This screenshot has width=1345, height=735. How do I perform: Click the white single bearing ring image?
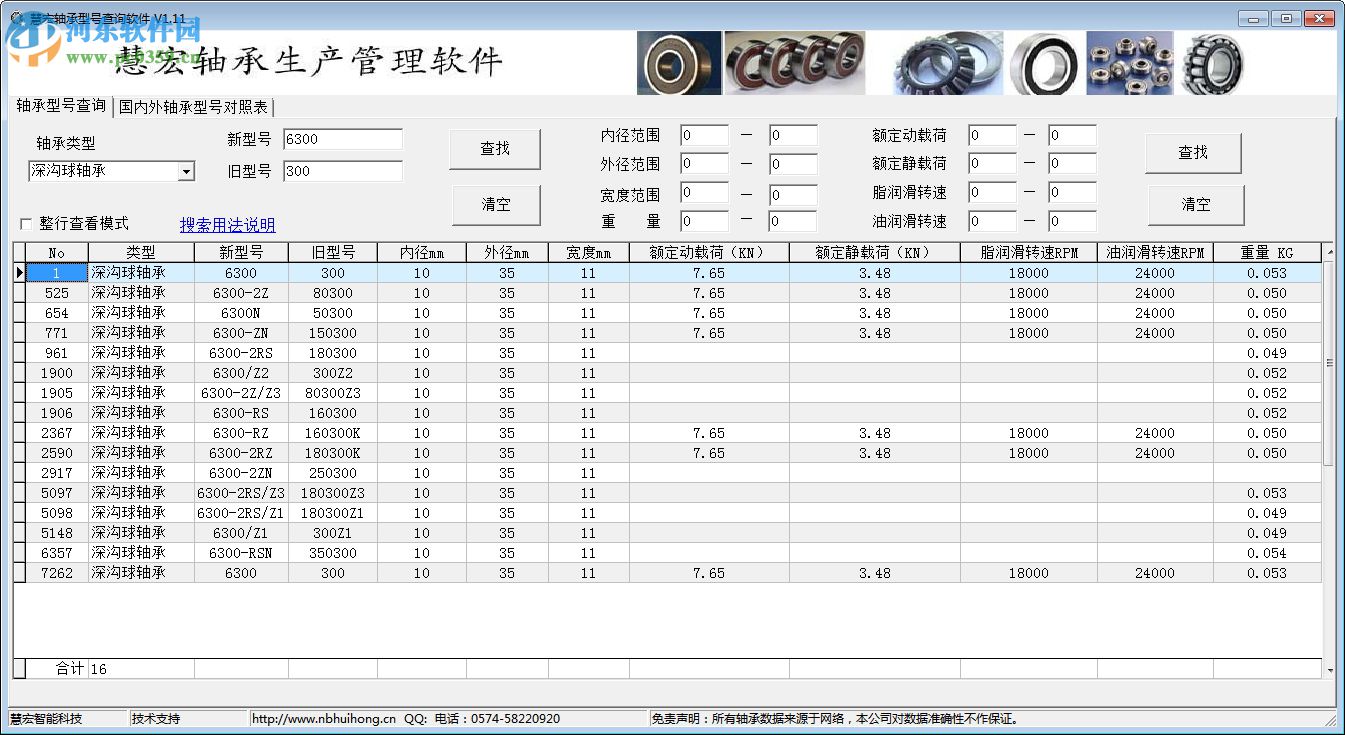click(1044, 62)
